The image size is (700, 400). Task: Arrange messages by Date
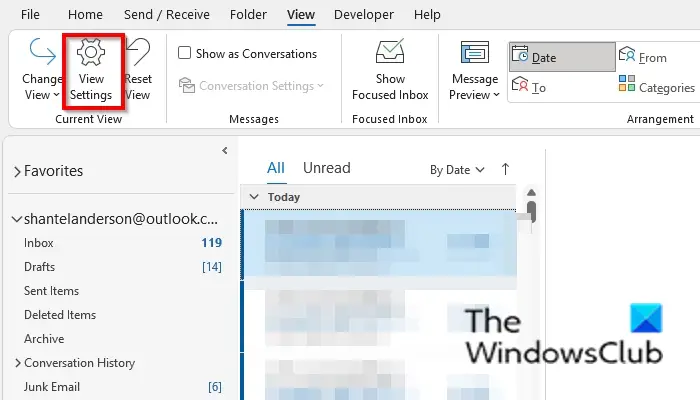[562, 57]
